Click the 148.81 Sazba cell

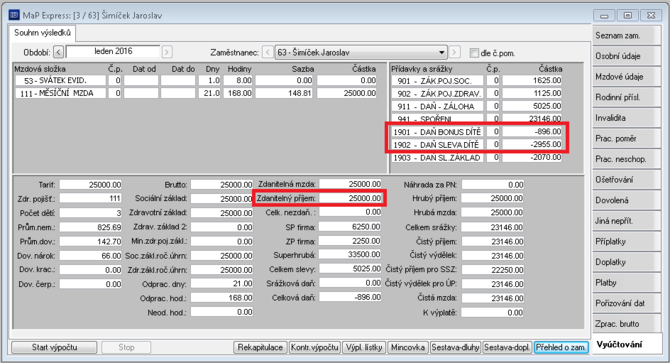tap(284, 93)
